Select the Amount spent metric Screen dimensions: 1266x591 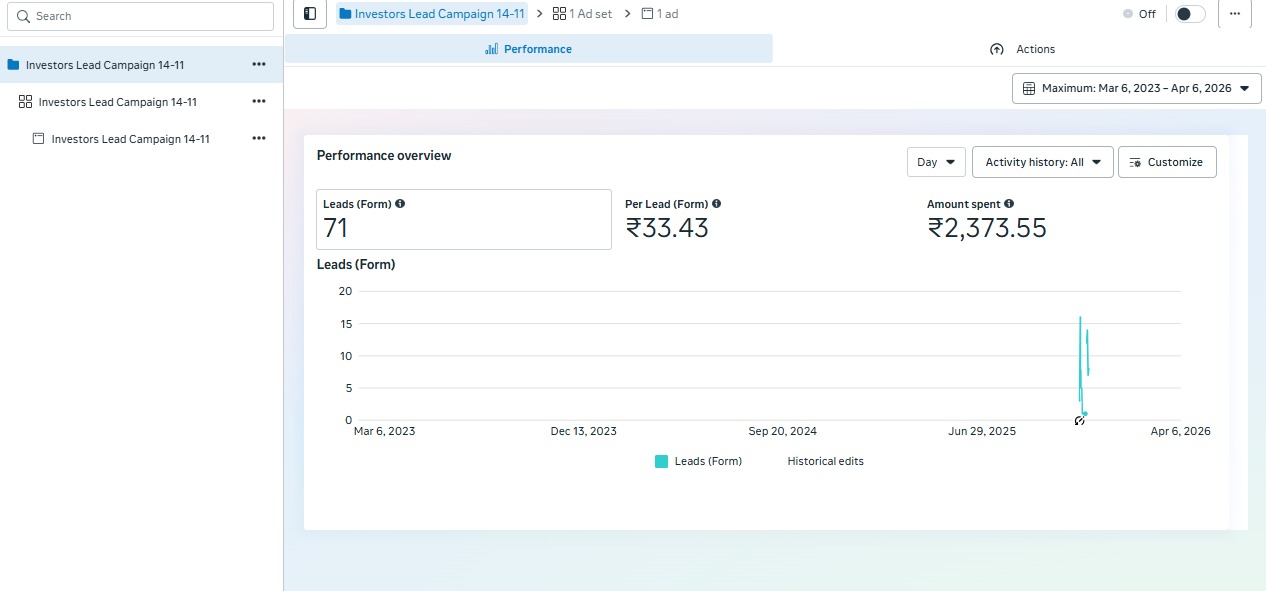pyautogui.click(x=1070, y=219)
